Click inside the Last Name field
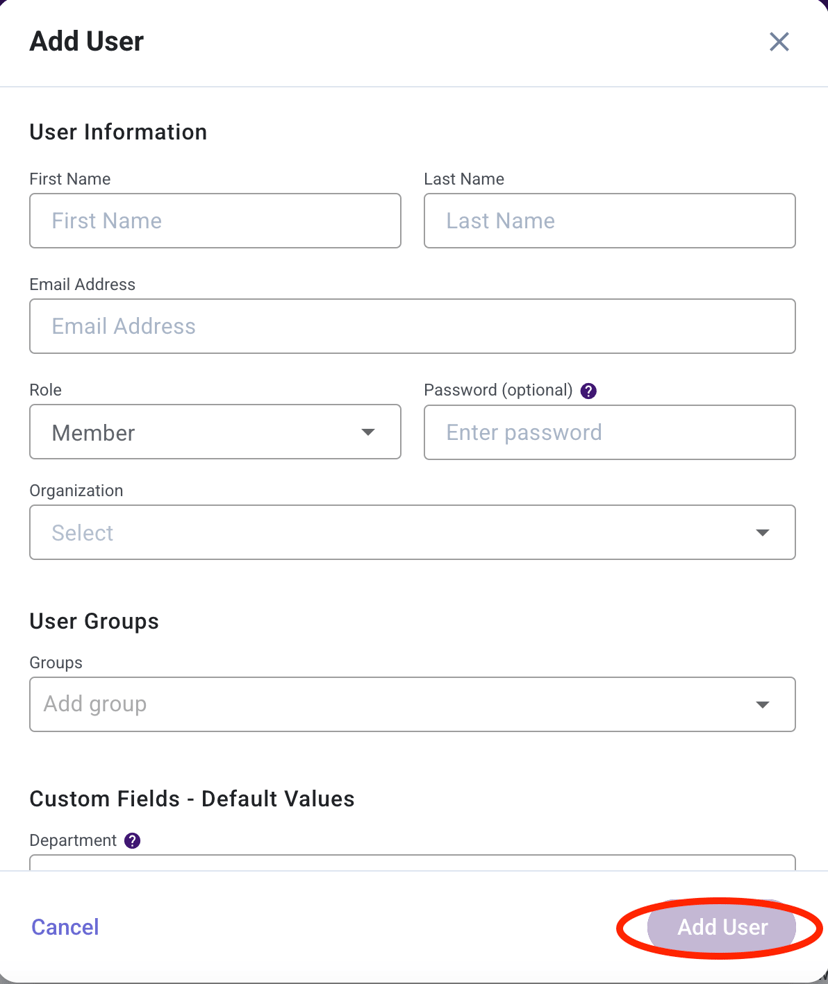Viewport: 828px width, 984px height. pos(609,220)
